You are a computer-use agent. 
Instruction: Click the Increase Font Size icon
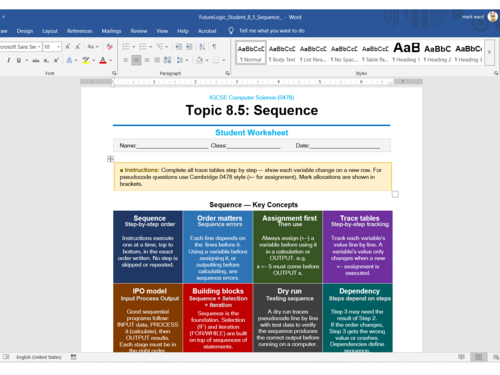pyautogui.click(x=68, y=47)
